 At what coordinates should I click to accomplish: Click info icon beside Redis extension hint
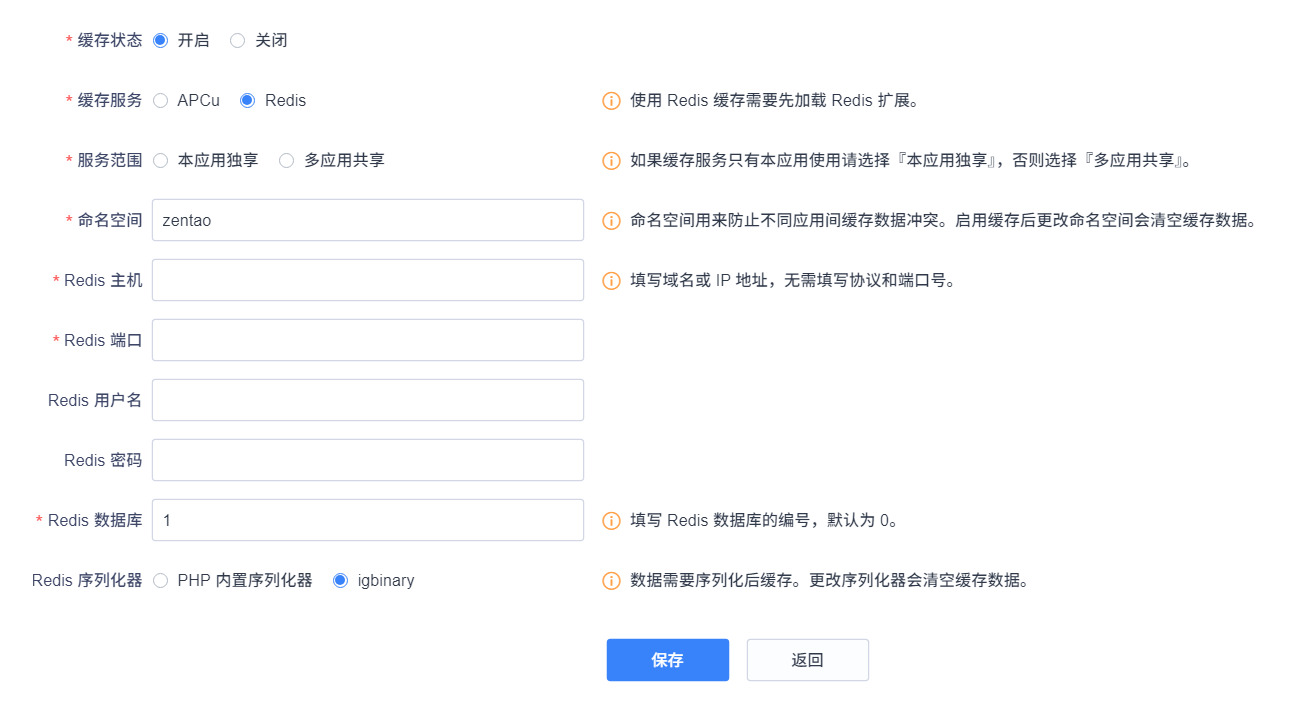[x=611, y=101]
